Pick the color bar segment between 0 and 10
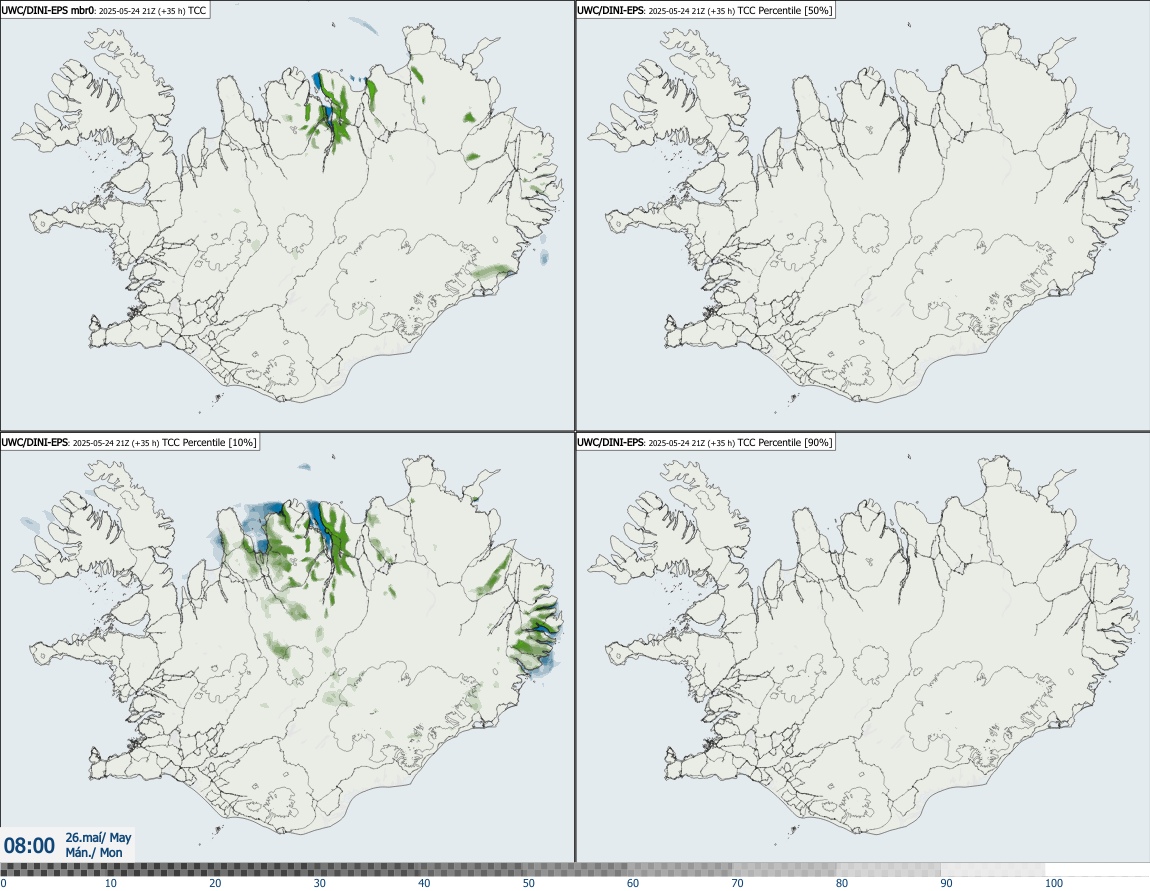The image size is (1150, 891). point(53,870)
